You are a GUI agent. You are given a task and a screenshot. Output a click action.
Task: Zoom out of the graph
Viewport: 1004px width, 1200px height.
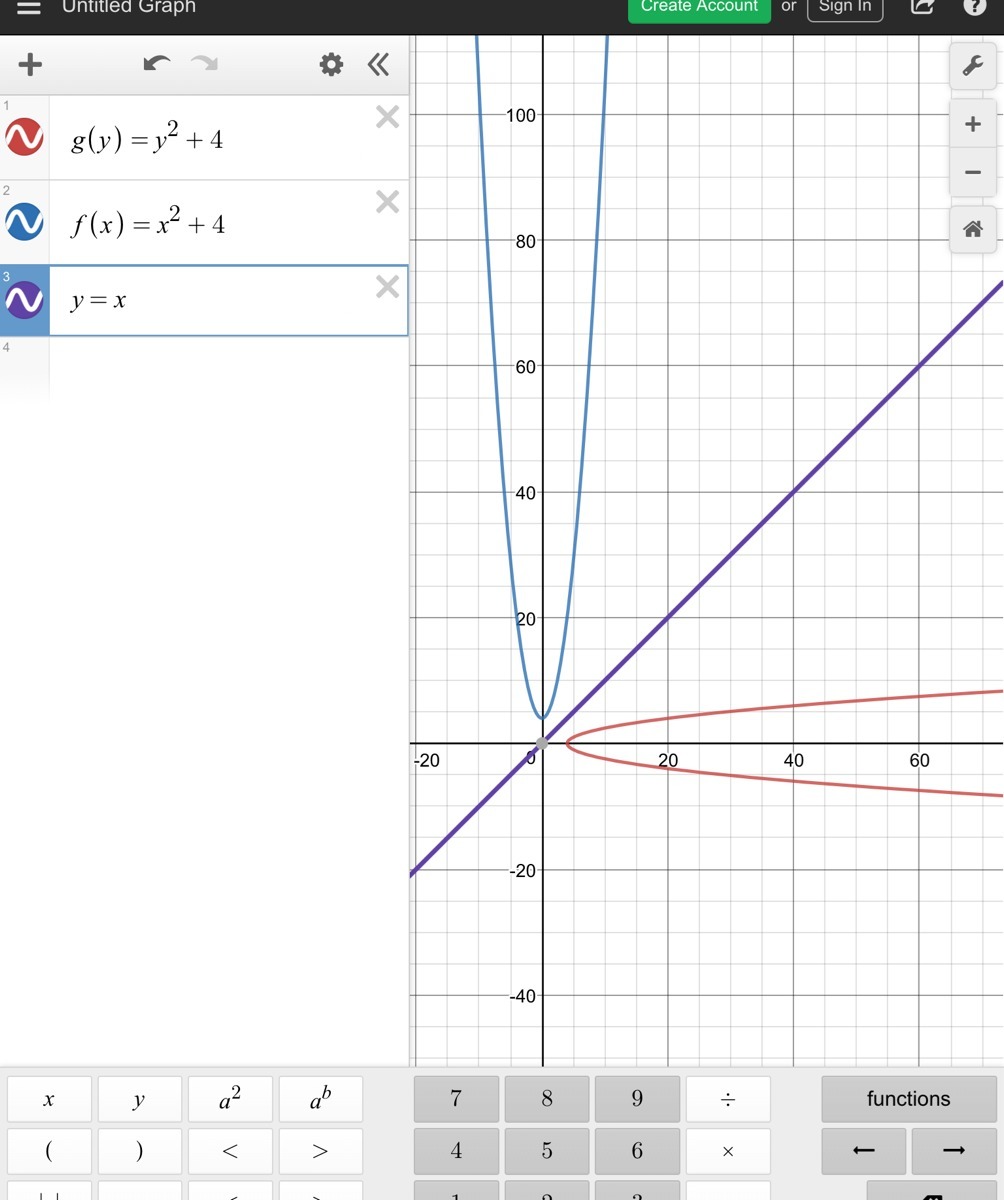(972, 173)
